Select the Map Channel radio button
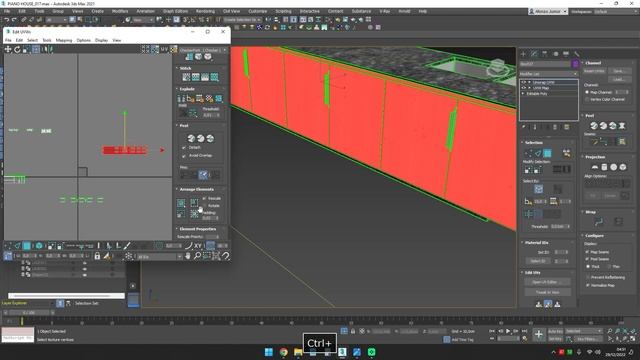The height and width of the screenshot is (360, 640). tap(587, 92)
